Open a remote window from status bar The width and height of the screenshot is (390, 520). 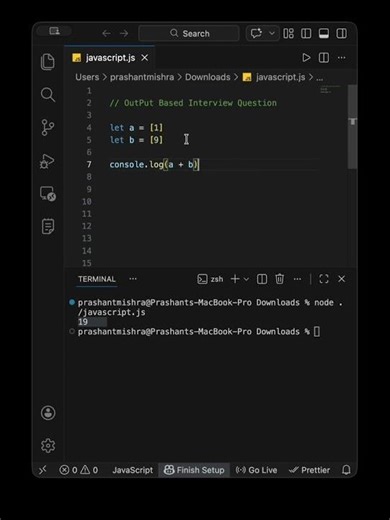(43, 470)
